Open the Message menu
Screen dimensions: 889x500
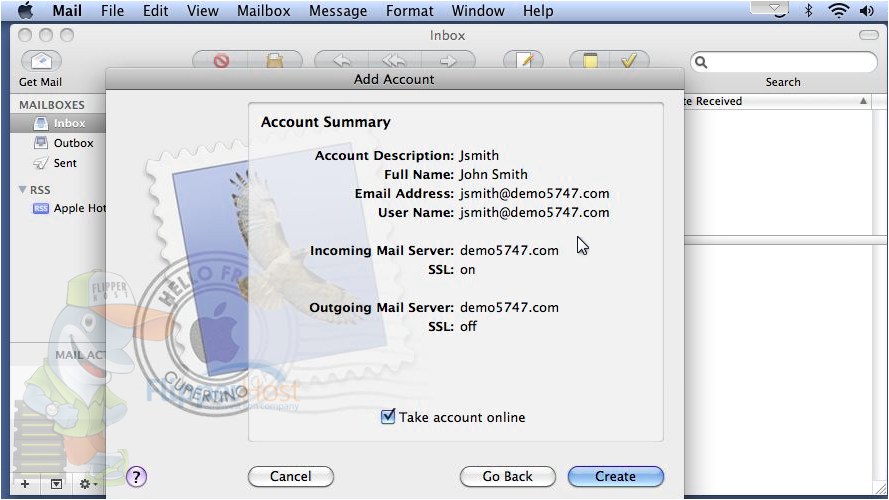338,10
